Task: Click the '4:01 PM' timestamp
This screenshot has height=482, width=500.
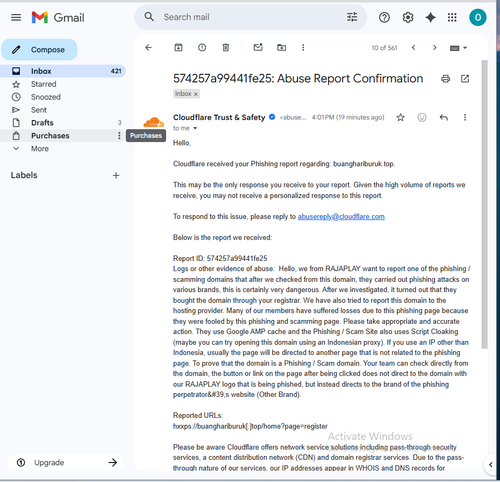Action: coord(348,117)
